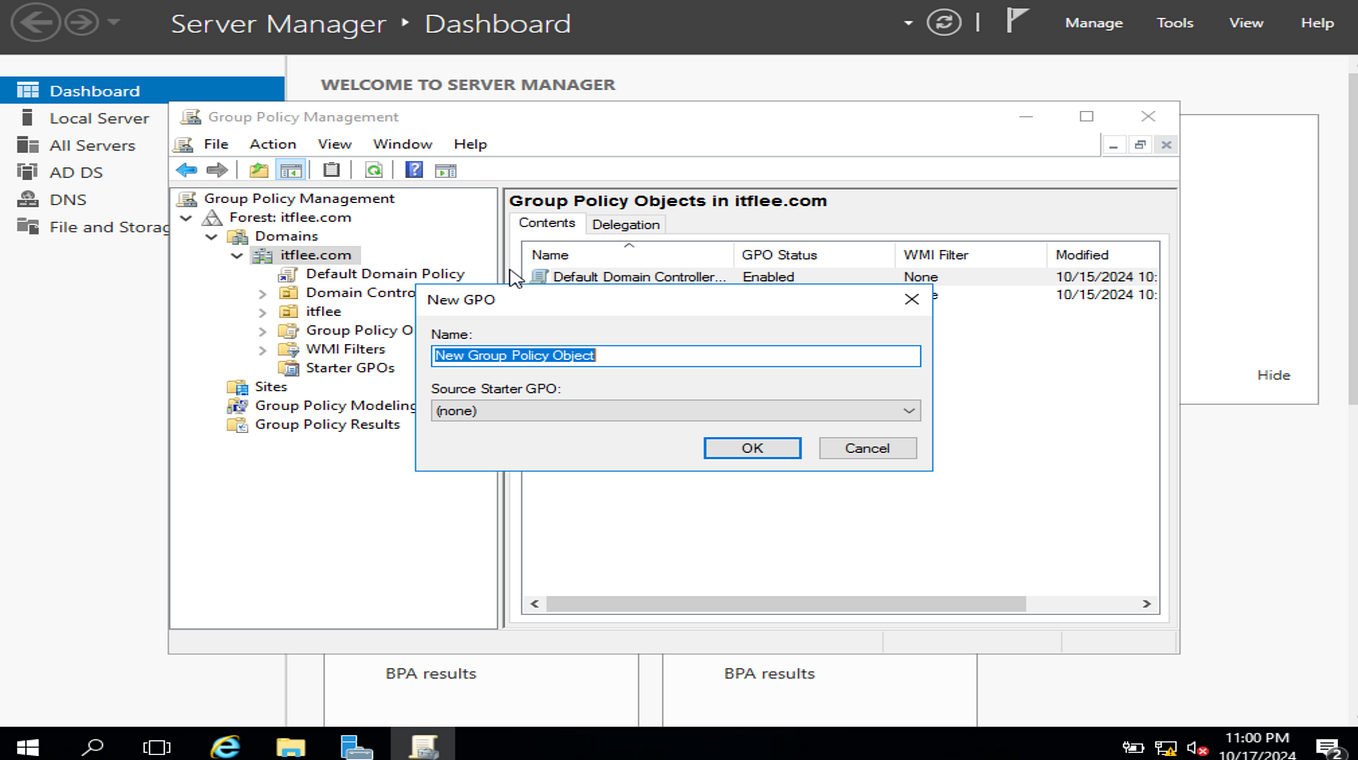
Task: Select the Sites node in the tree
Action: (271, 386)
